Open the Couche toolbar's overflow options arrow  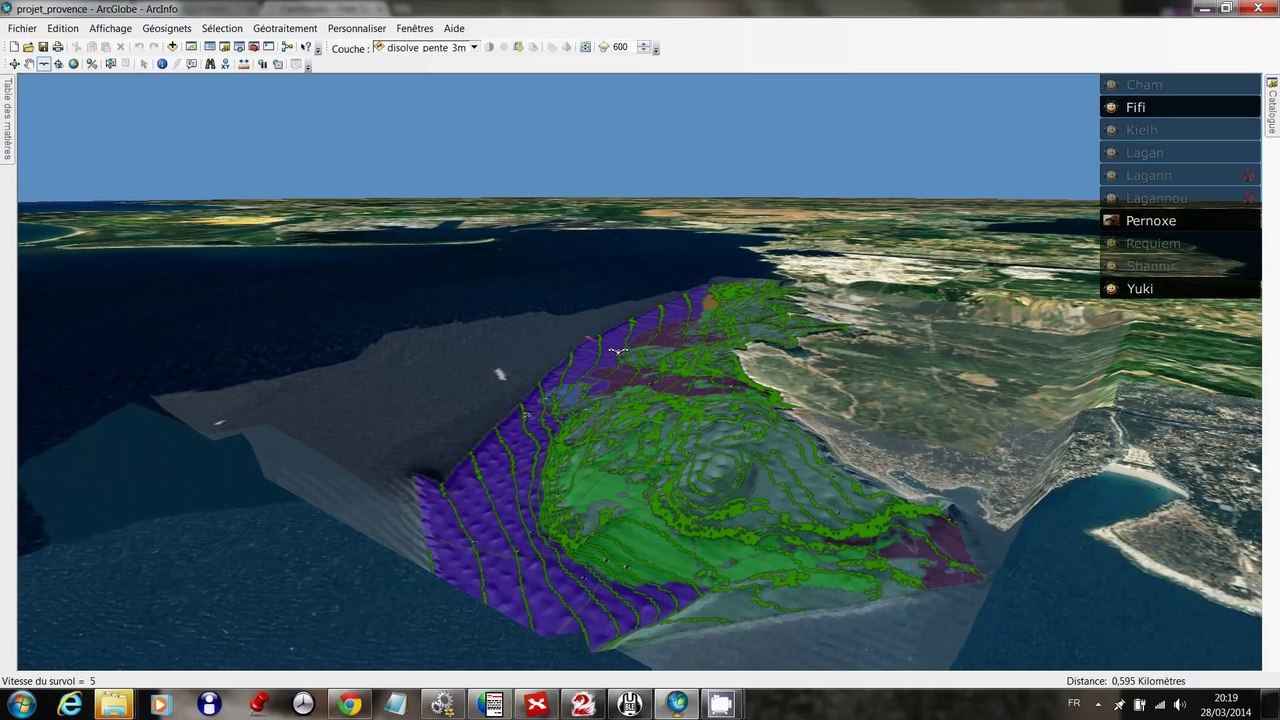(655, 49)
